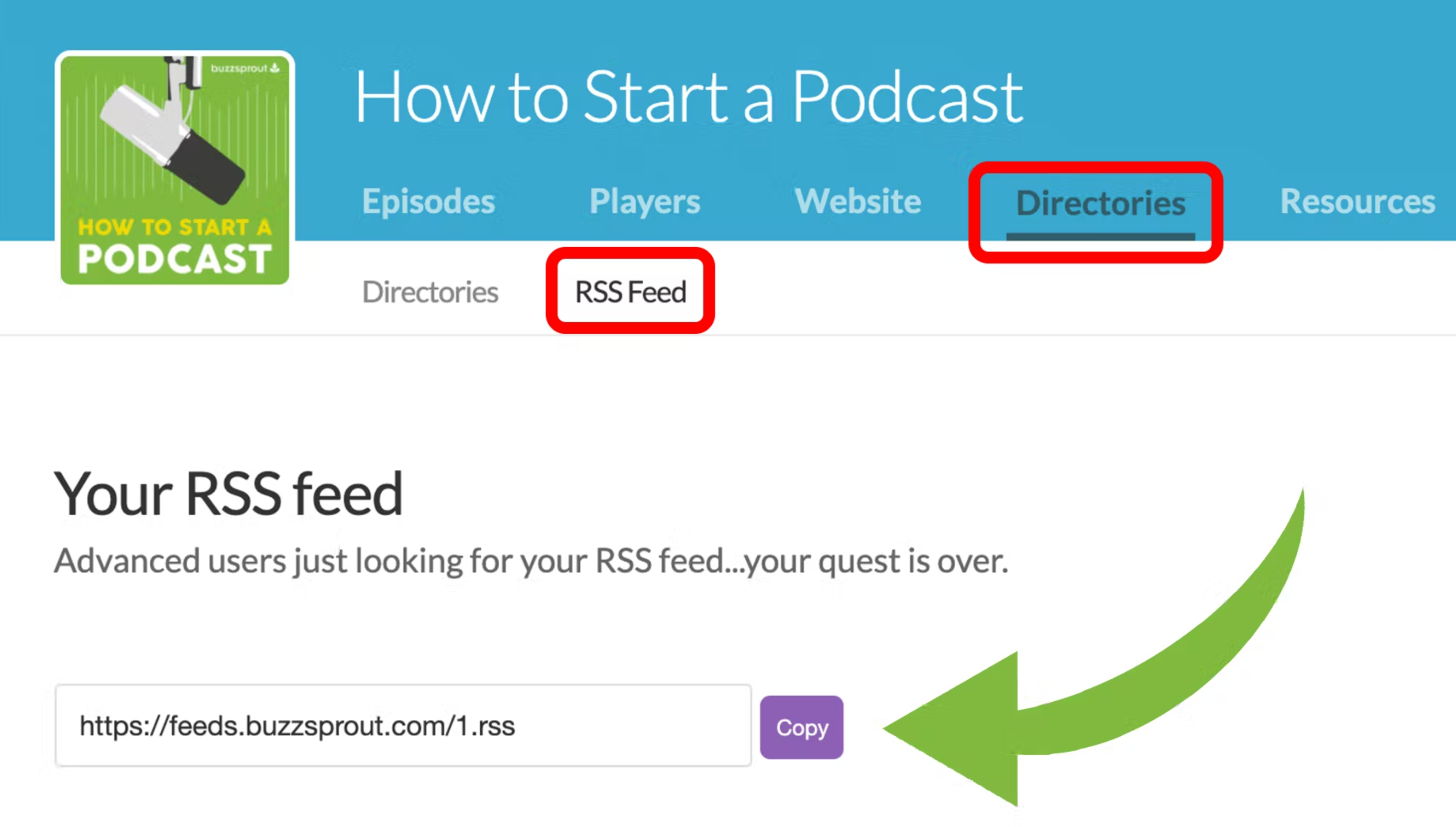Click the Website menu item
Screen dimensions: 1456x827
[x=858, y=200]
